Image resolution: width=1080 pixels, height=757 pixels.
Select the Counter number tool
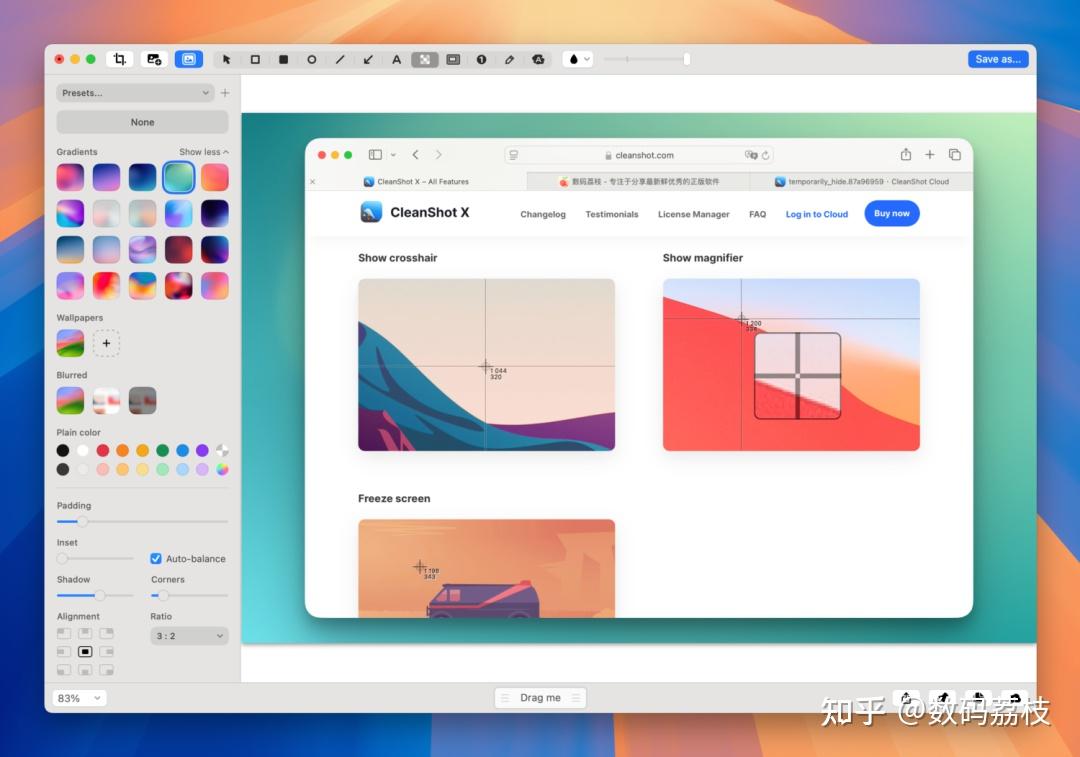click(481, 60)
